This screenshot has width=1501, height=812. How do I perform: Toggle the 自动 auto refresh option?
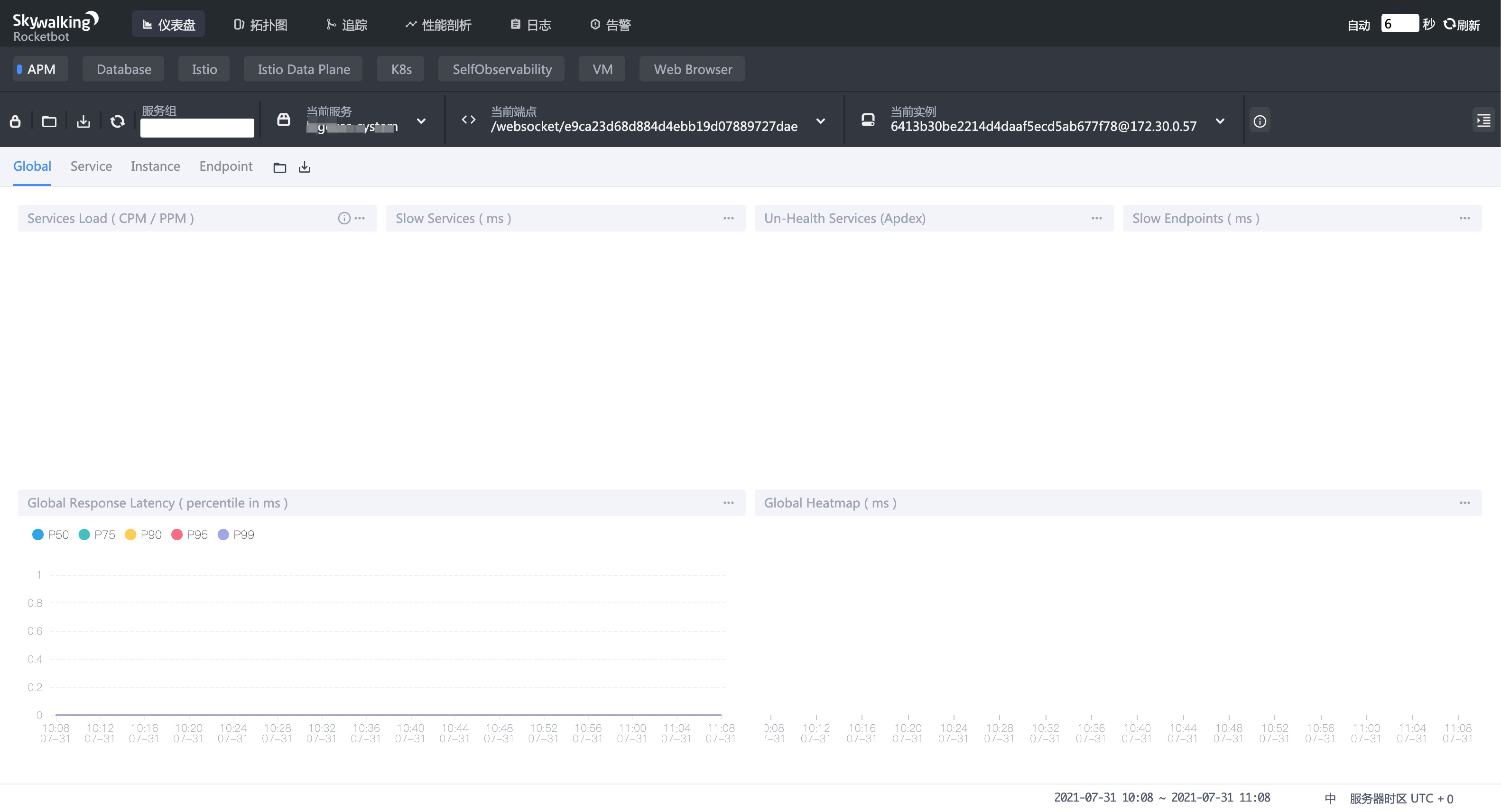[x=1358, y=25]
